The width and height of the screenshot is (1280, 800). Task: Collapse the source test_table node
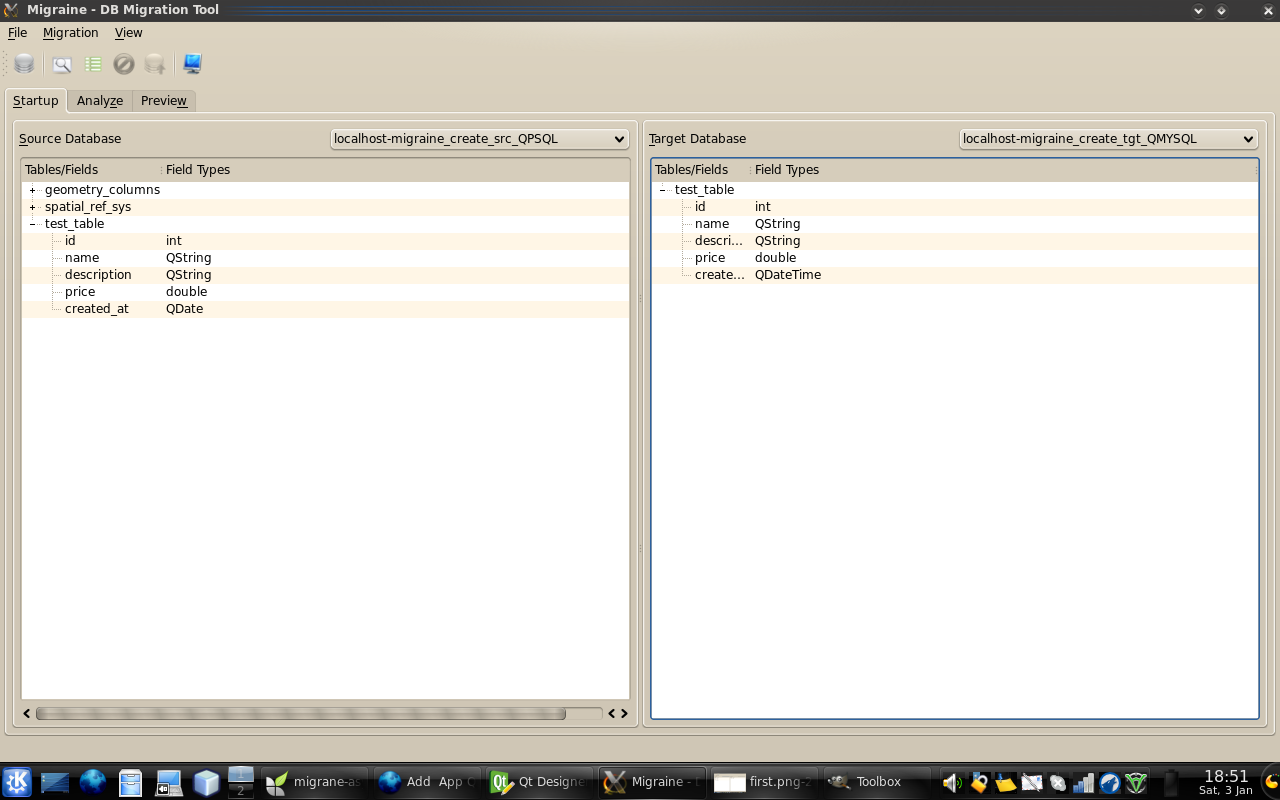coord(33,224)
